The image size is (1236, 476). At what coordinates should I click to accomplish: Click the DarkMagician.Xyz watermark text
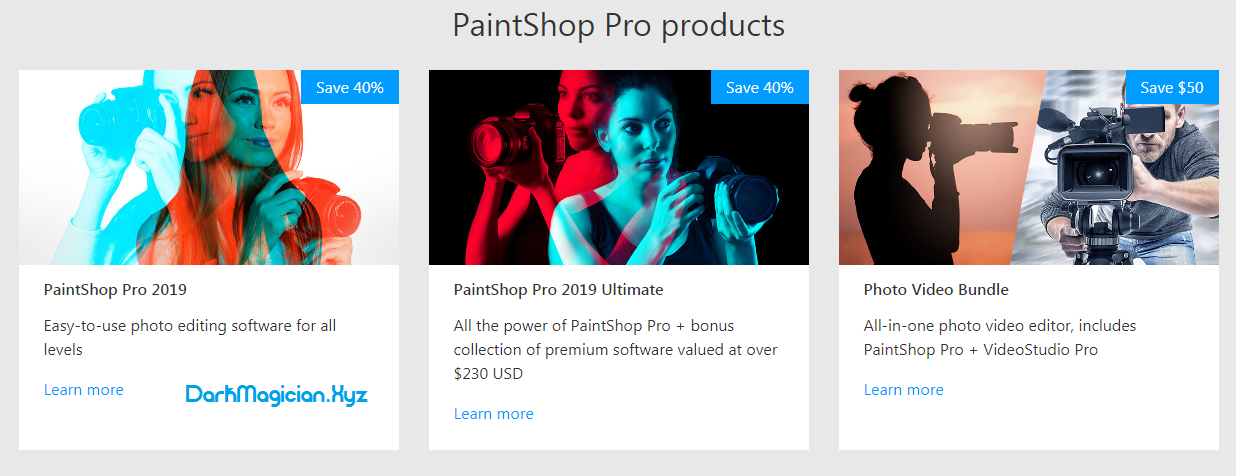(277, 395)
